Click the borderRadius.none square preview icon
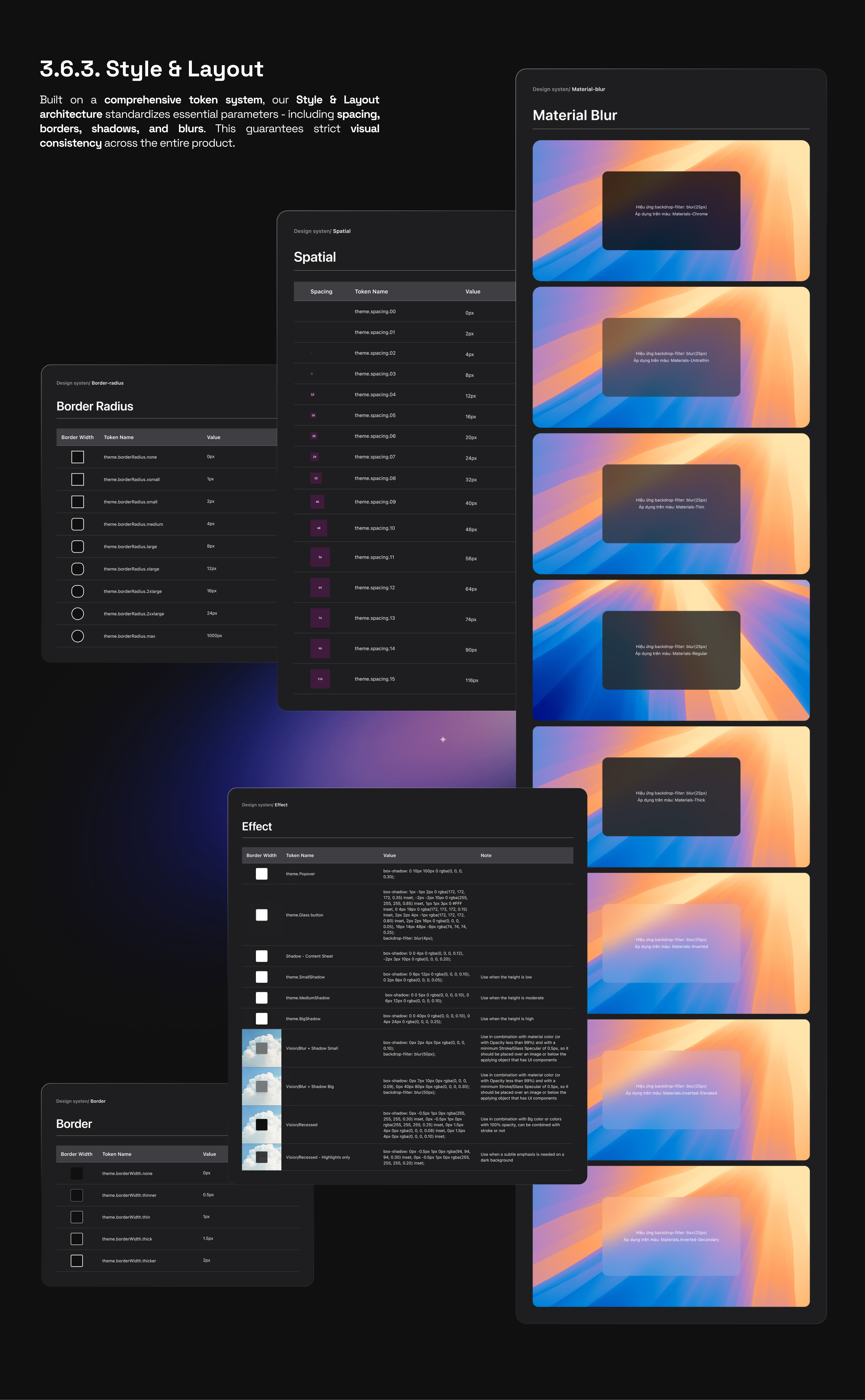Viewport: 865px width, 1400px height. click(78, 457)
